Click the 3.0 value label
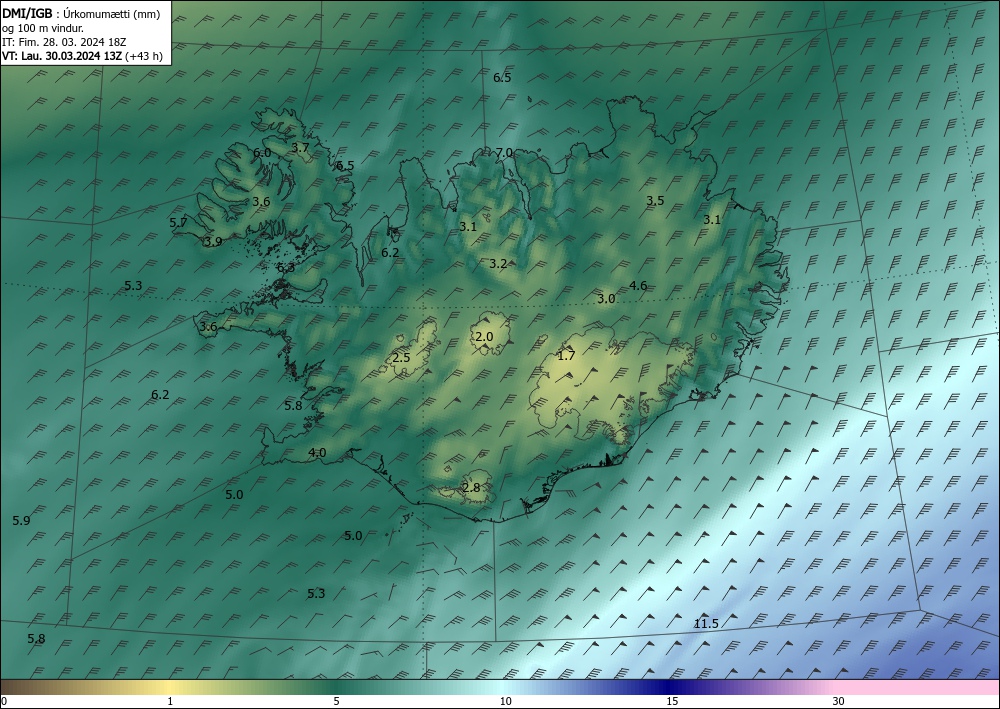The image size is (1000, 709). coord(606,298)
